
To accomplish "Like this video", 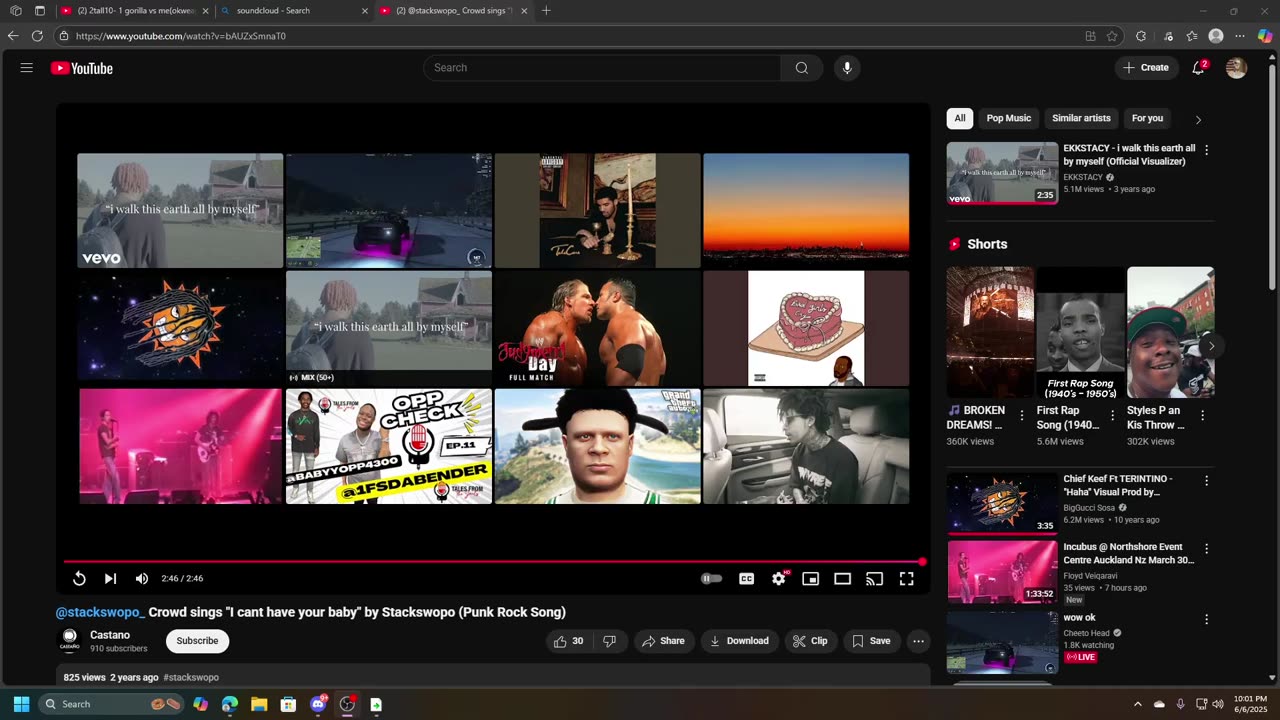I will (x=569, y=641).
